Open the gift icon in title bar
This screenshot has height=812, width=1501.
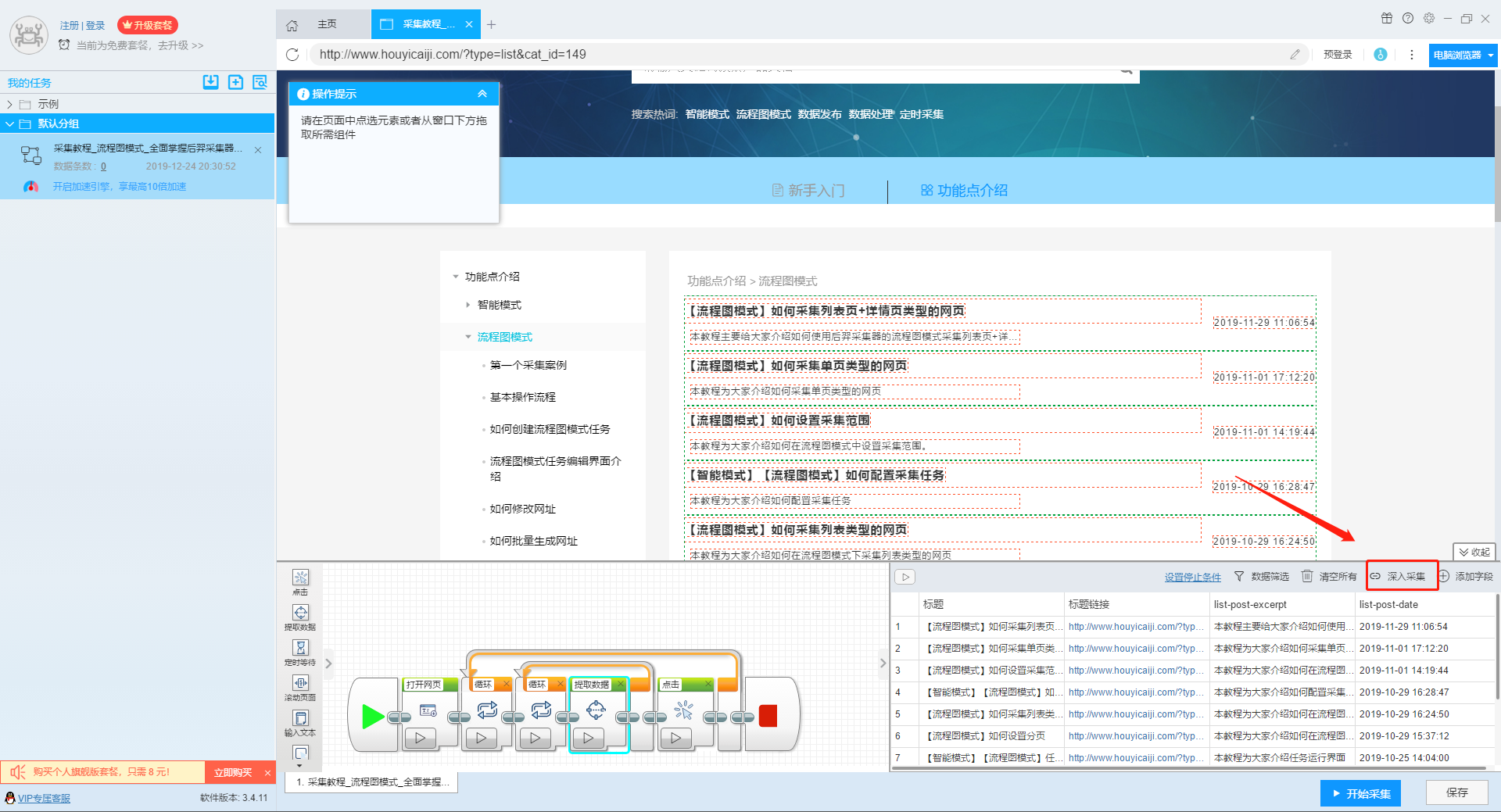(x=1387, y=18)
